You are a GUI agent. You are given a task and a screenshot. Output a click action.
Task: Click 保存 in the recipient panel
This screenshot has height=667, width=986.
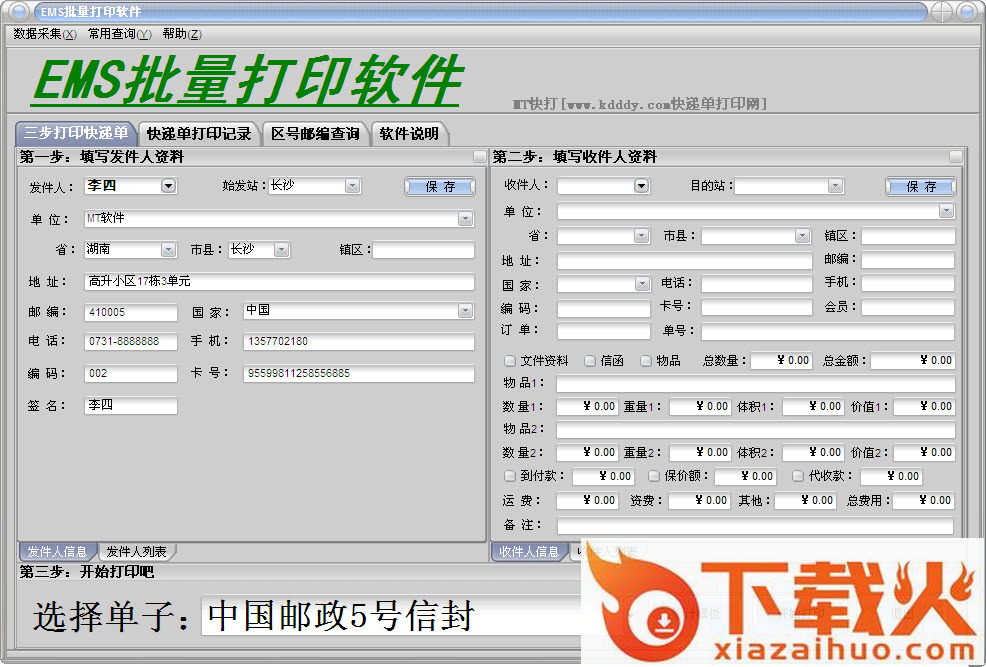[x=921, y=187]
